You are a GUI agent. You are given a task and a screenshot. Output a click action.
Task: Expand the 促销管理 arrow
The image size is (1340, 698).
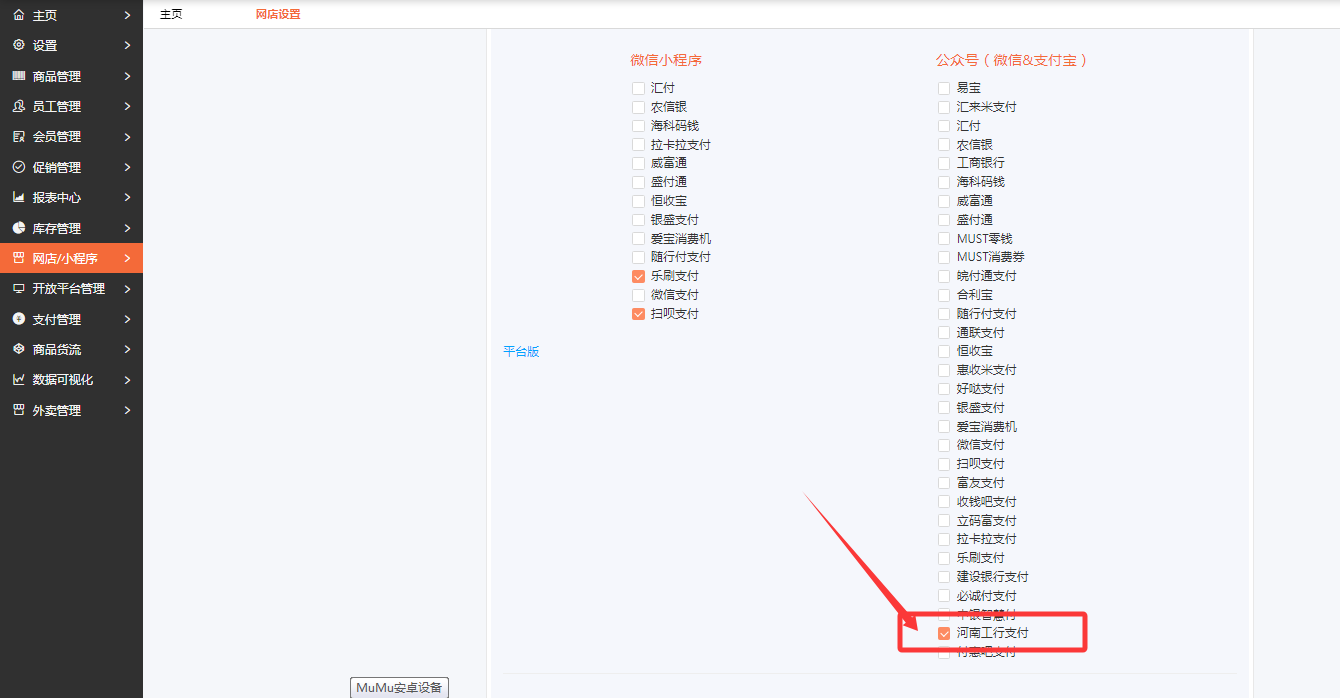pos(127,167)
